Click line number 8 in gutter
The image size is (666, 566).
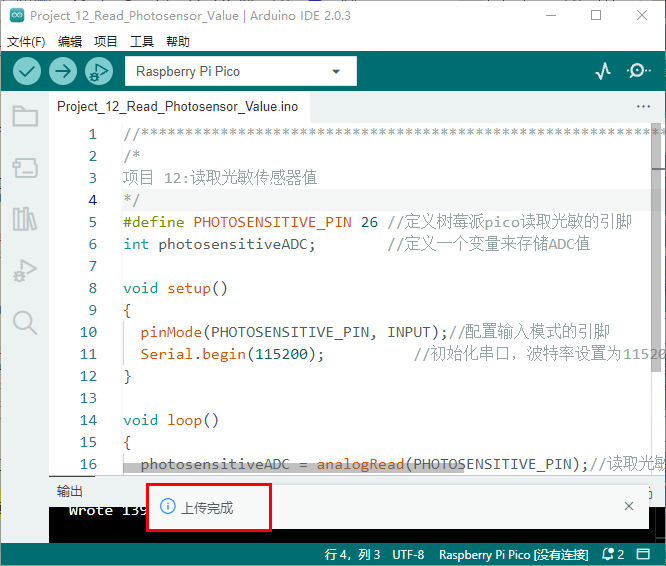(x=93, y=288)
